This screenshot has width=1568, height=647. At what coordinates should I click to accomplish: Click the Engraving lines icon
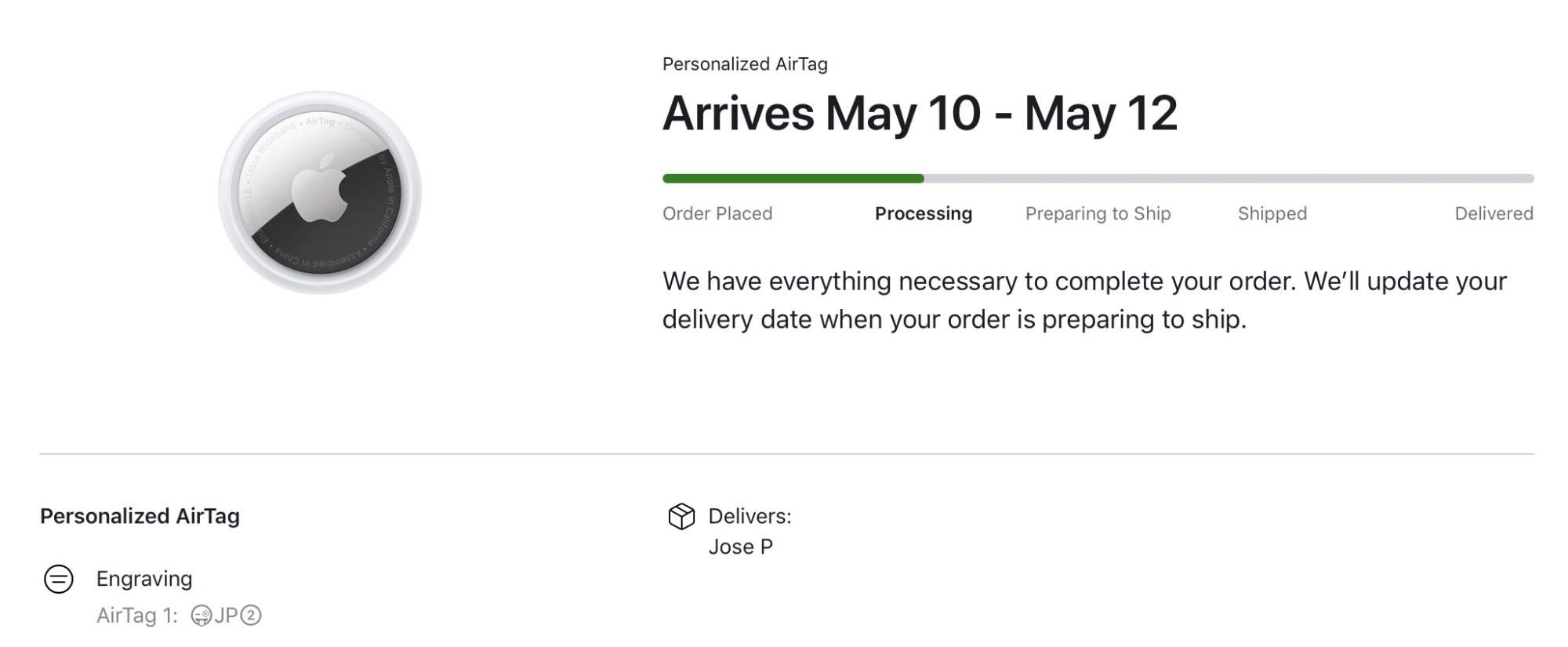coord(58,579)
